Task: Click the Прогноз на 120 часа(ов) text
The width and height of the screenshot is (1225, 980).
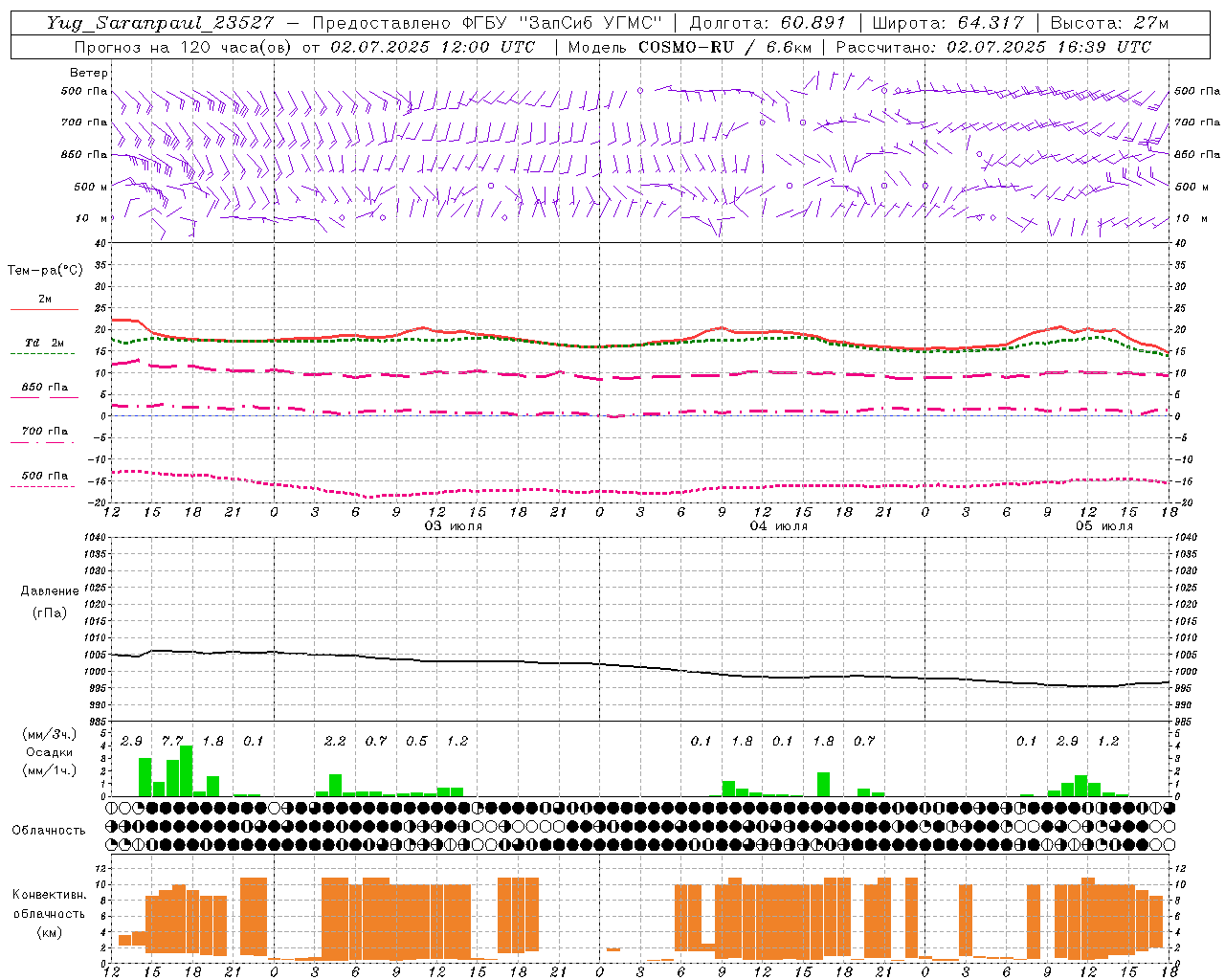Action: pyautogui.click(x=182, y=46)
